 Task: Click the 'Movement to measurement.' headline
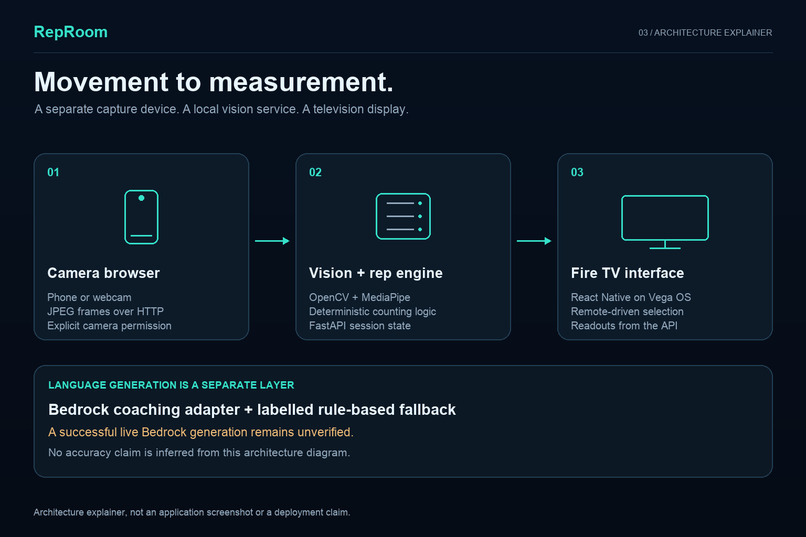click(213, 82)
